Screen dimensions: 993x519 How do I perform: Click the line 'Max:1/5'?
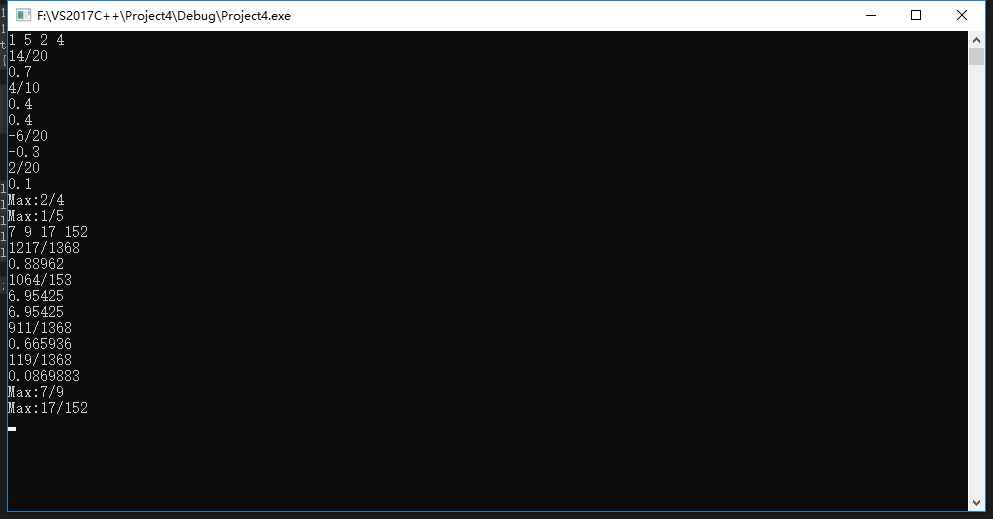(36, 216)
